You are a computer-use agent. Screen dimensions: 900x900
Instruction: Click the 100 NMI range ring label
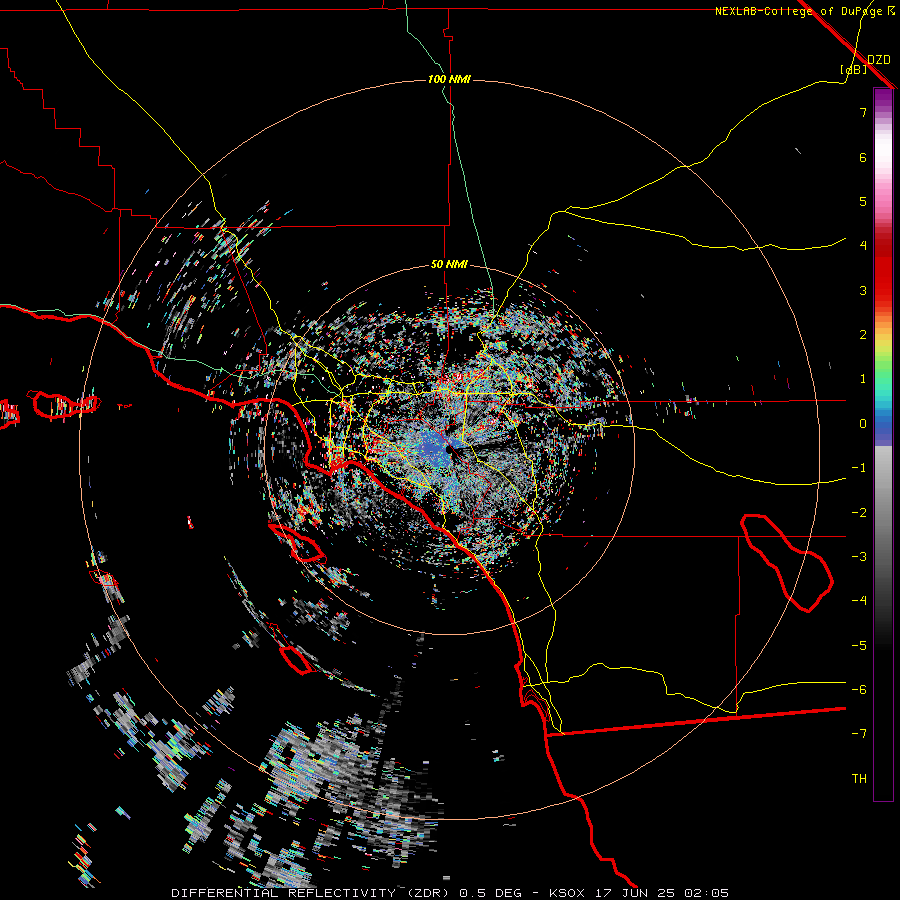point(449,79)
